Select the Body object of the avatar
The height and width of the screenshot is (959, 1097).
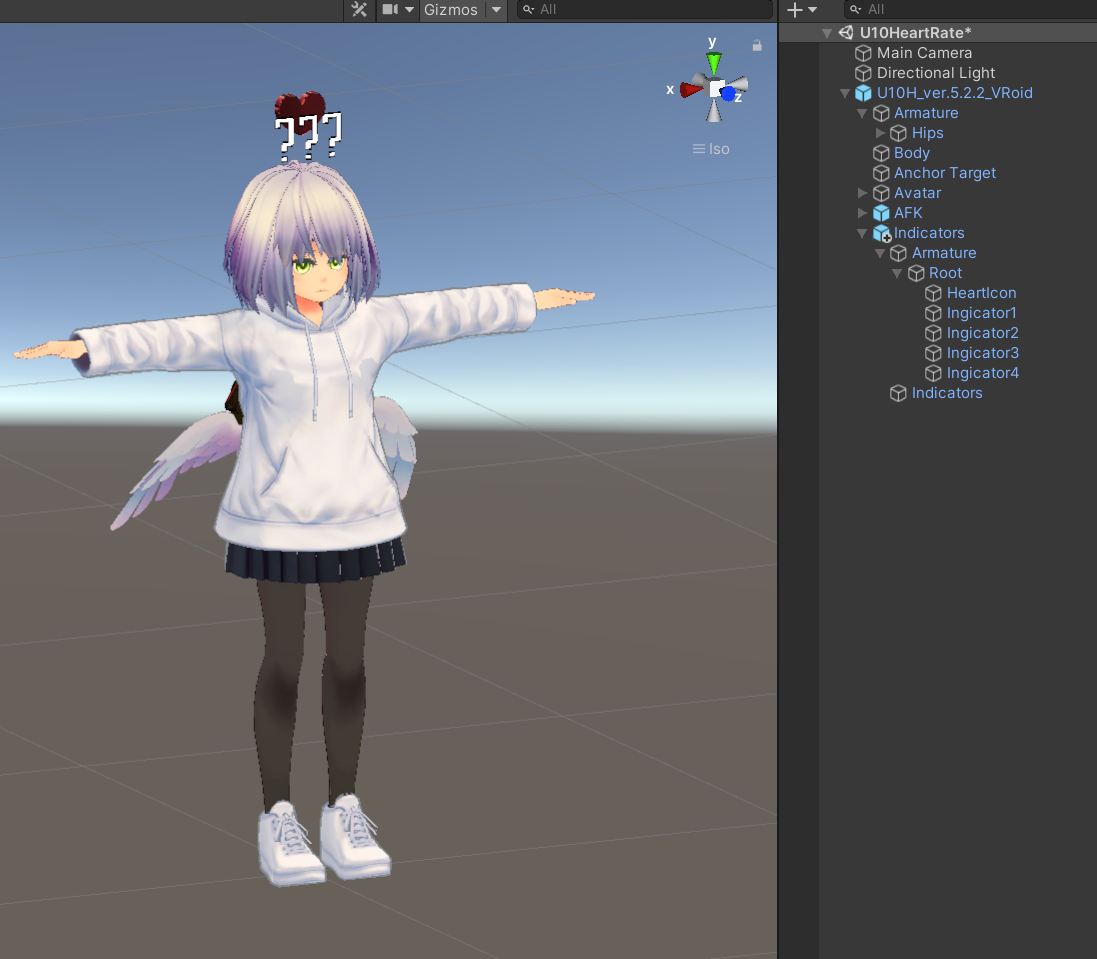(911, 153)
